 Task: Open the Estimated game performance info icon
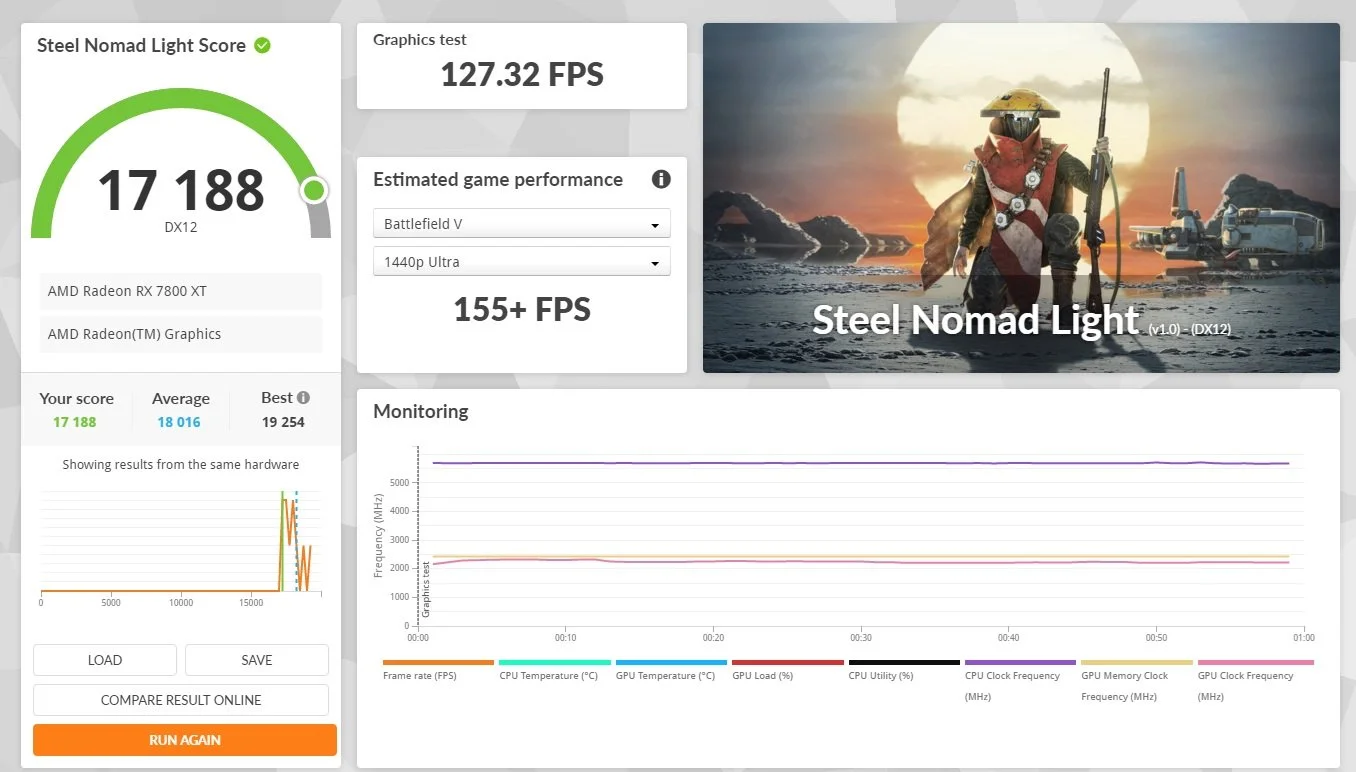(x=660, y=179)
